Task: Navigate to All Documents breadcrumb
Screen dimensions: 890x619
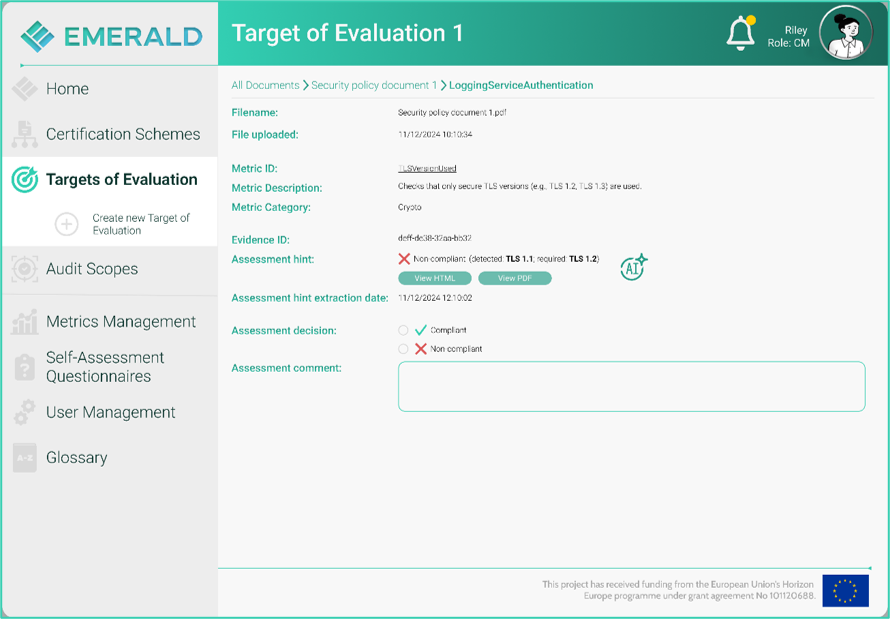Action: click(265, 85)
